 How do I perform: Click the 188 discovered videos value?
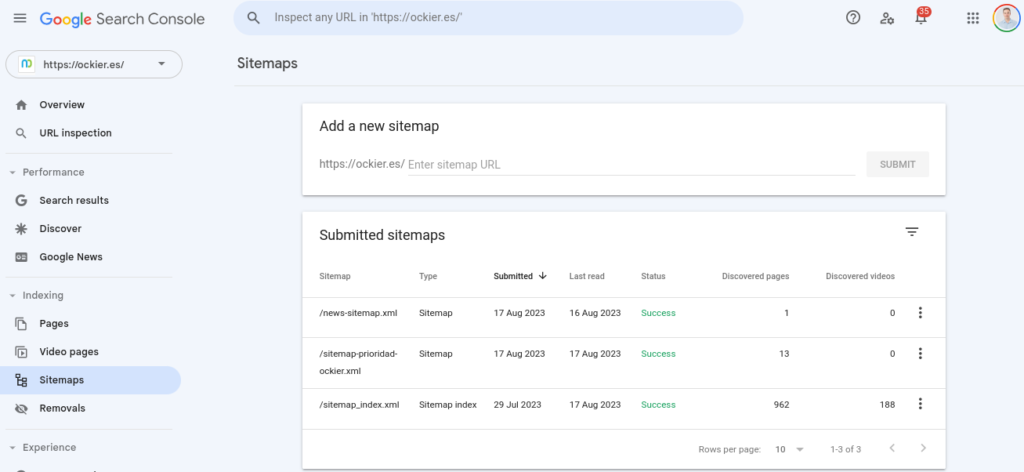coord(887,405)
